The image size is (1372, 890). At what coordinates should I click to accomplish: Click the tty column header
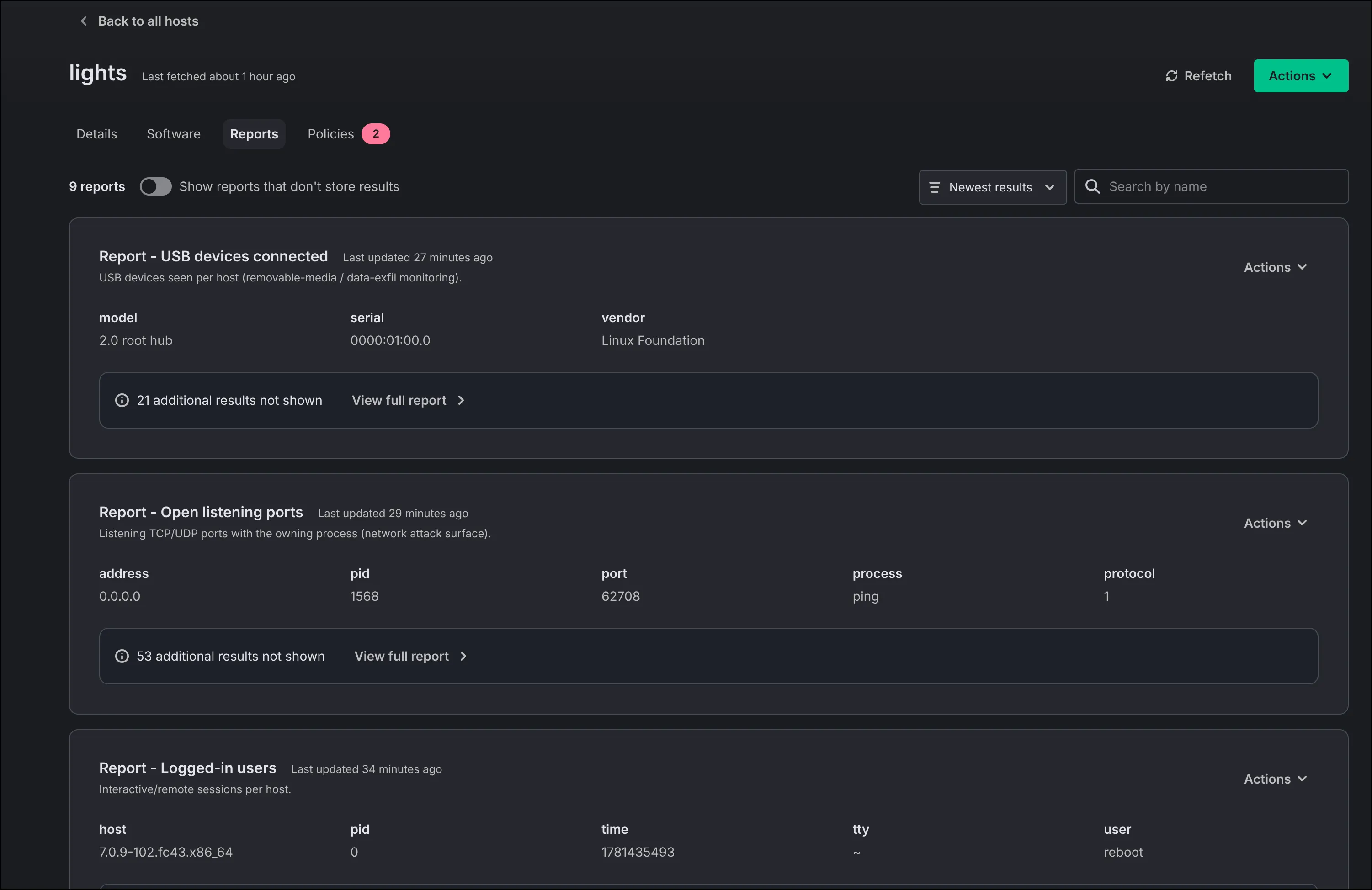pyautogui.click(x=860, y=830)
